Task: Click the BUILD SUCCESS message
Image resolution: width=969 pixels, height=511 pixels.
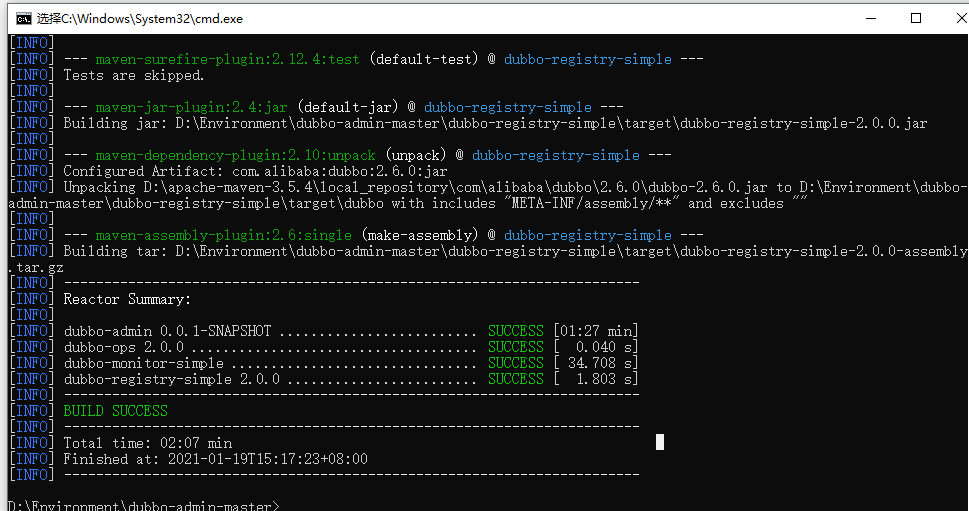Action: [x=116, y=412]
